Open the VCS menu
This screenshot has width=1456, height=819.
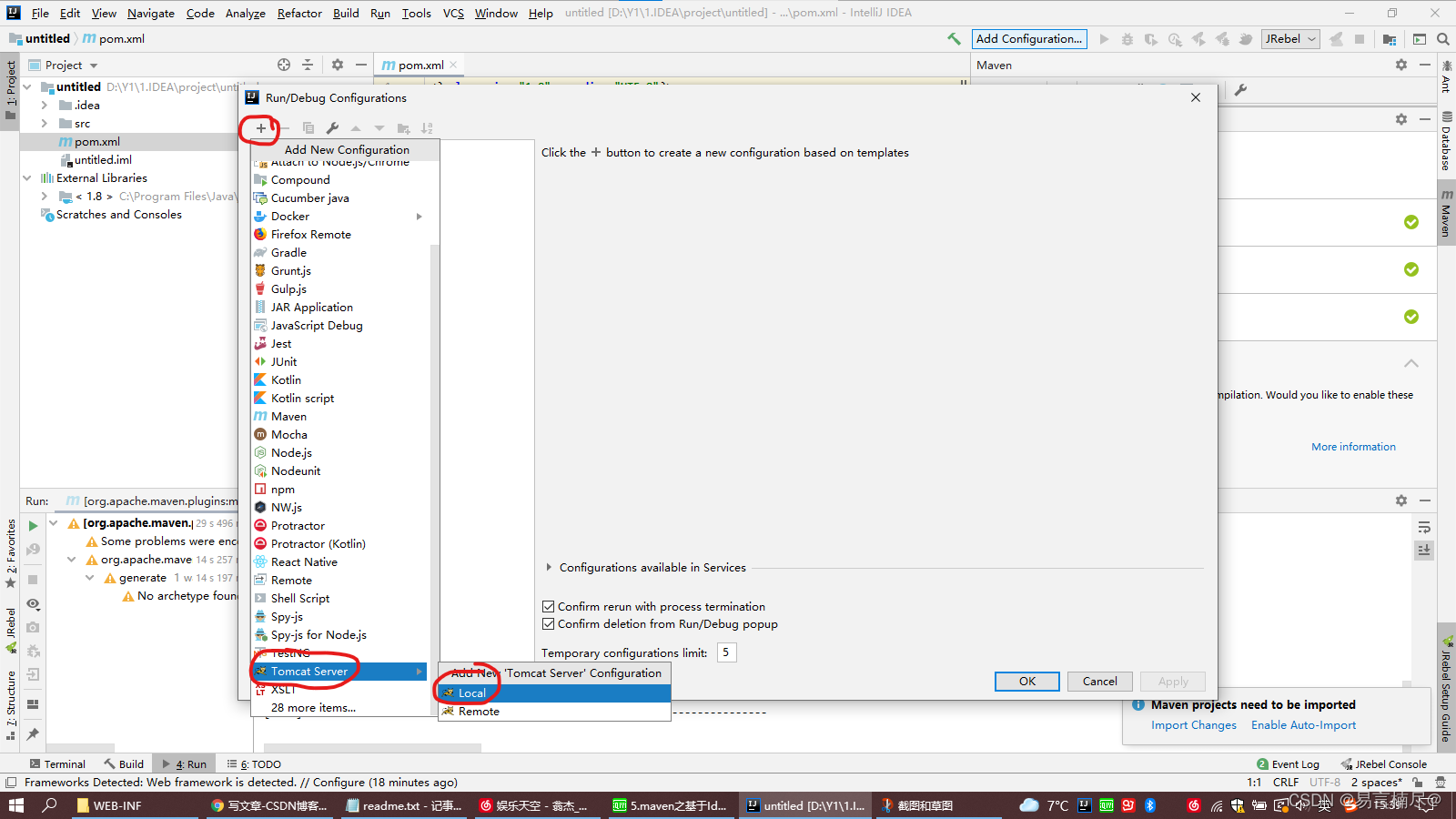[x=453, y=13]
